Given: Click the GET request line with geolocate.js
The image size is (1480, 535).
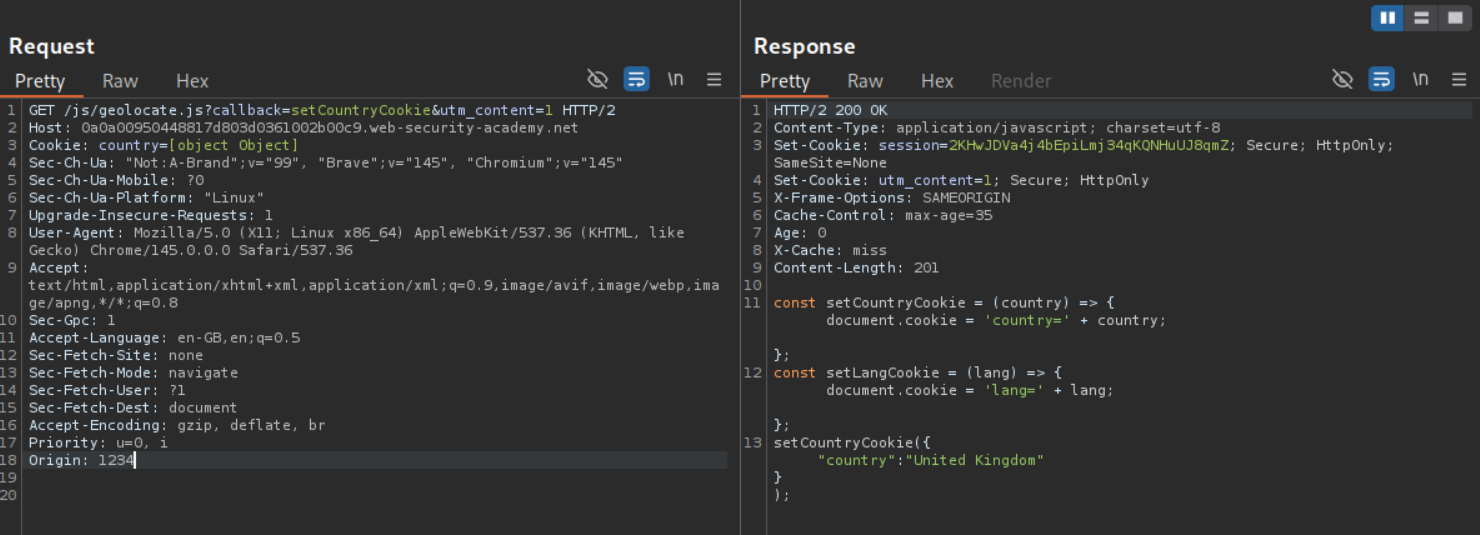Looking at the screenshot, I should point(320,110).
